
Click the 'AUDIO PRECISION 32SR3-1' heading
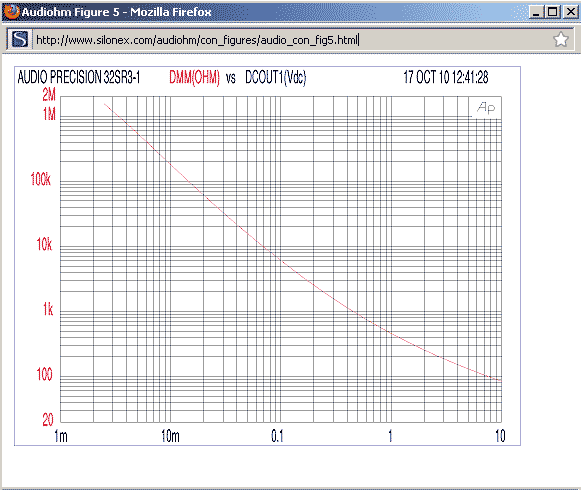tap(79, 77)
